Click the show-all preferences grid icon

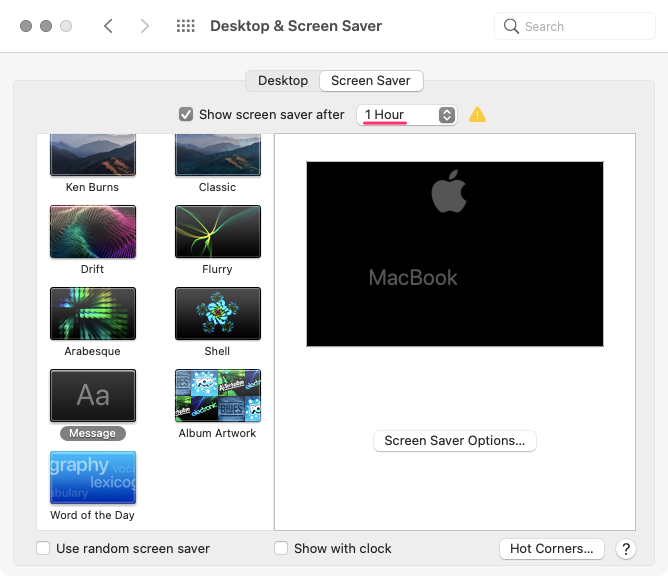click(185, 26)
